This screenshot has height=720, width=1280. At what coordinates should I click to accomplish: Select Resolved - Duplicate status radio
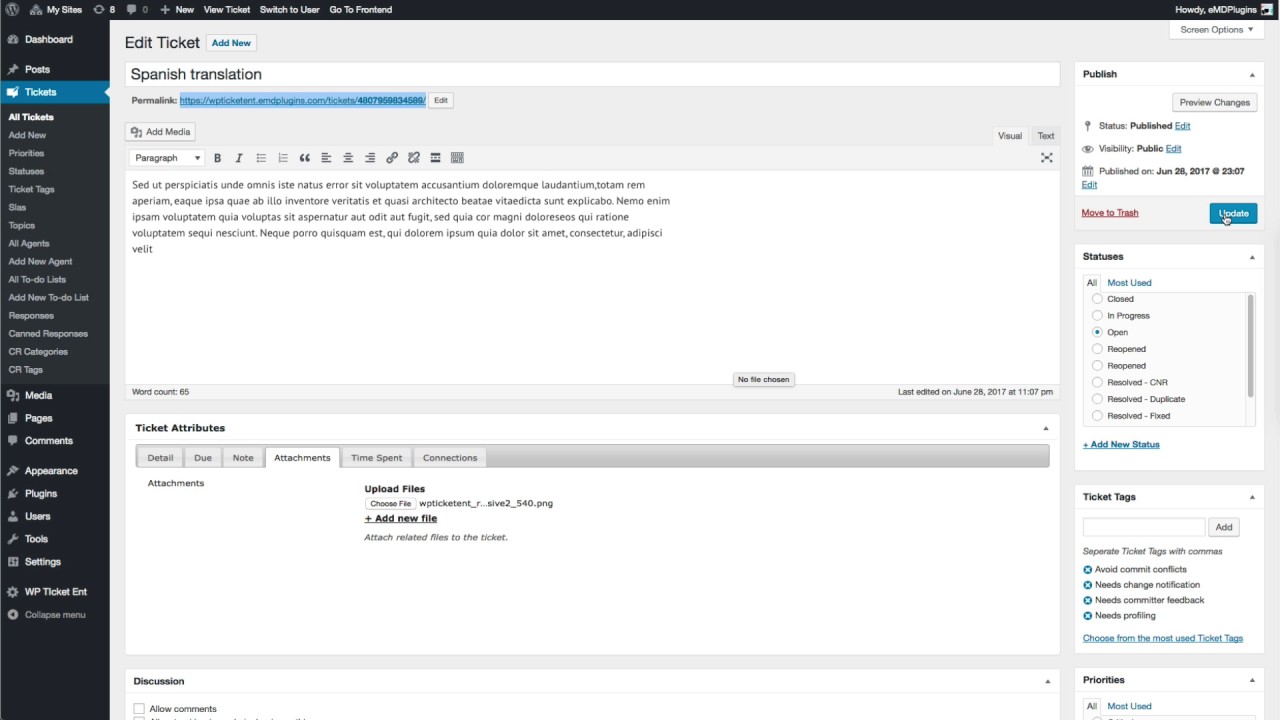(x=1097, y=399)
